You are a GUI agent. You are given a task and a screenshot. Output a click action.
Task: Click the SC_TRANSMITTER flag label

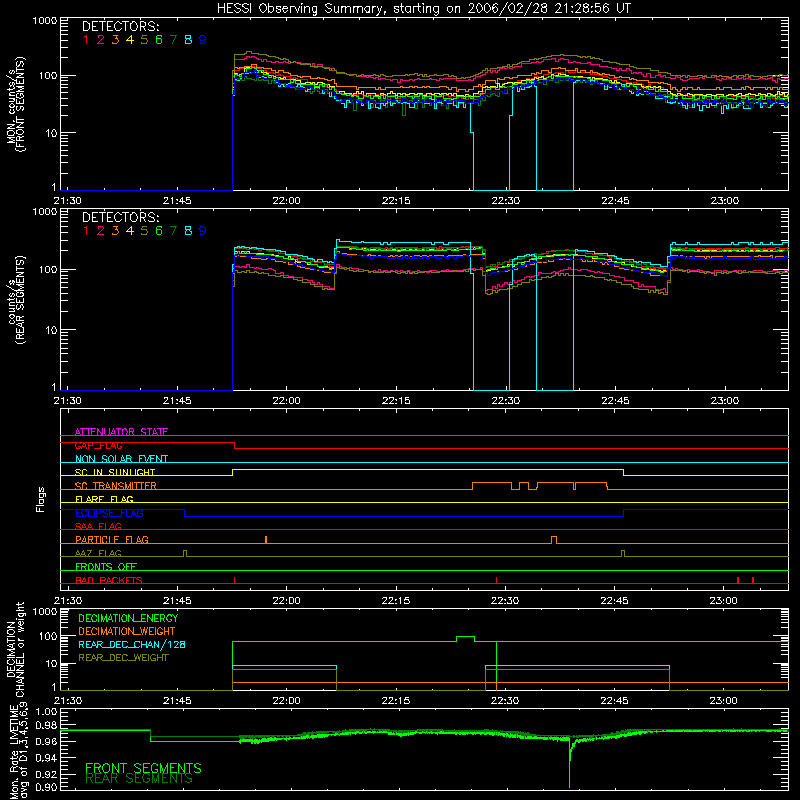point(116,486)
